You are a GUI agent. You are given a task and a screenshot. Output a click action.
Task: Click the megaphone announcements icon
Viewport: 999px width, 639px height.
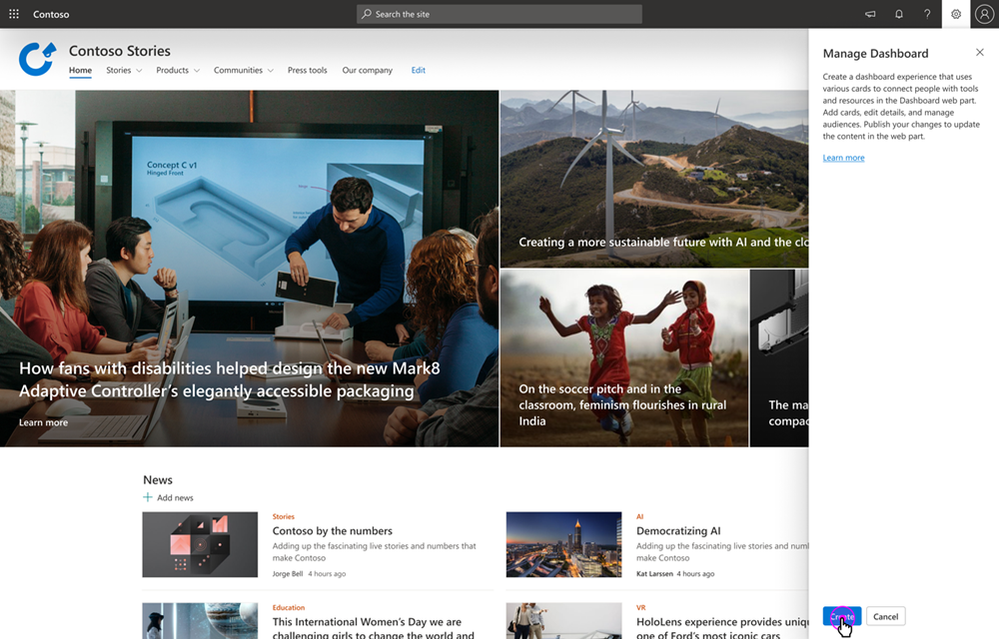[870, 14]
